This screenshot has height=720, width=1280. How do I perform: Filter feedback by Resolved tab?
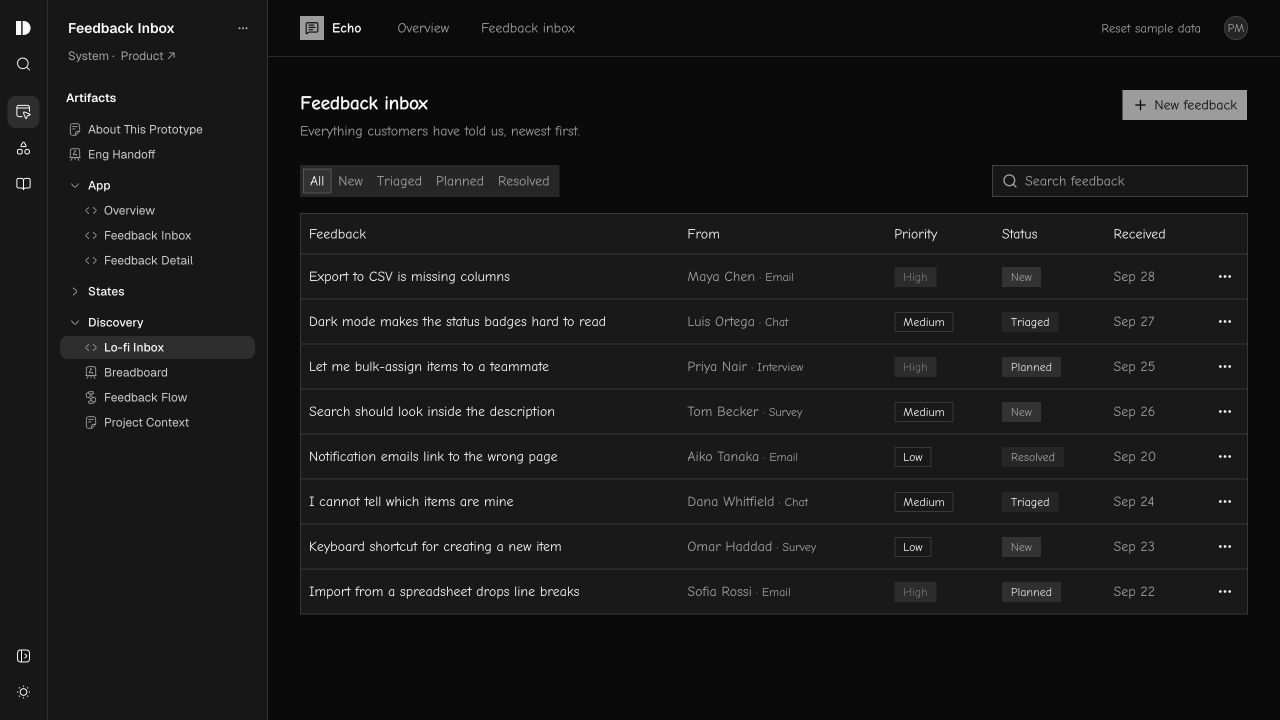point(524,181)
